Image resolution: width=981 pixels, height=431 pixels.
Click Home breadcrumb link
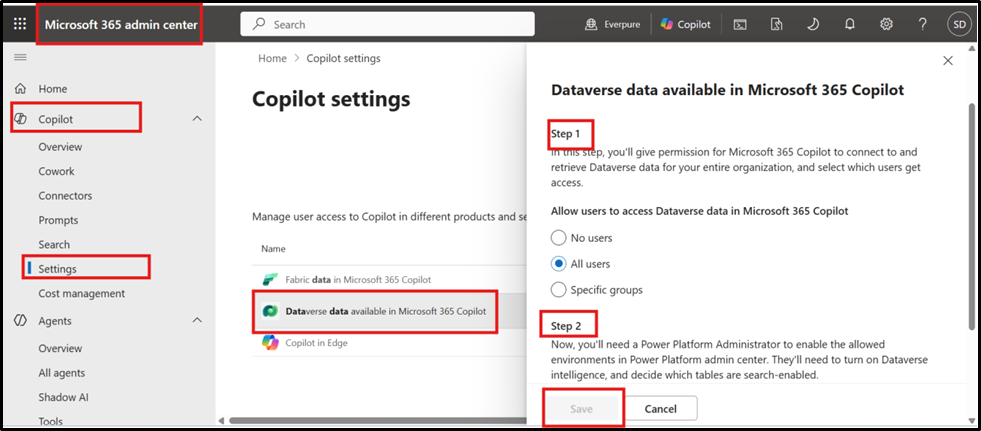coord(272,58)
